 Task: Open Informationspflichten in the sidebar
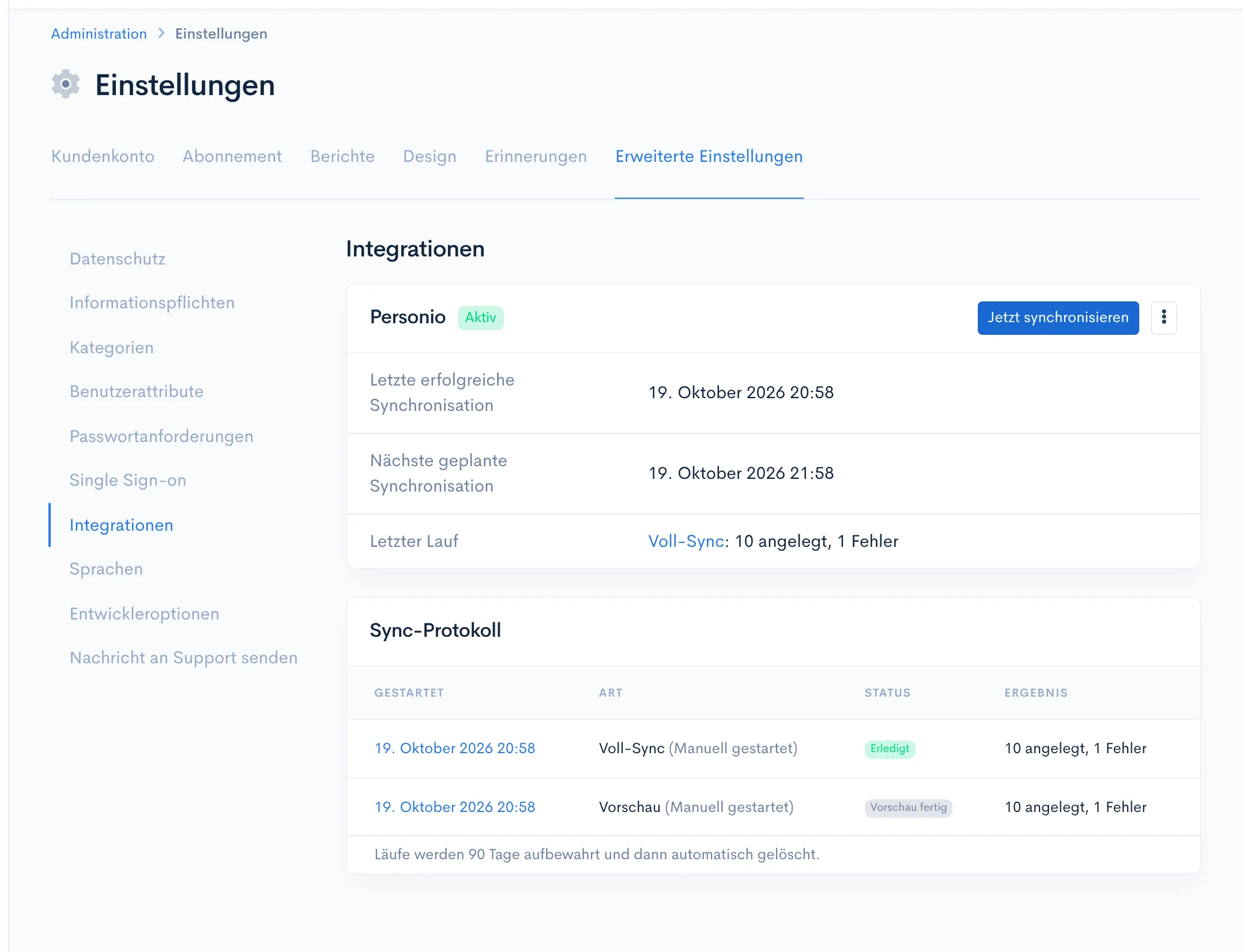[152, 303]
